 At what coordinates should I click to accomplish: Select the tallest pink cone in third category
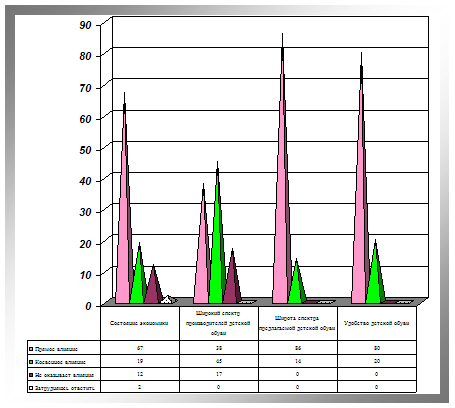tap(282, 173)
